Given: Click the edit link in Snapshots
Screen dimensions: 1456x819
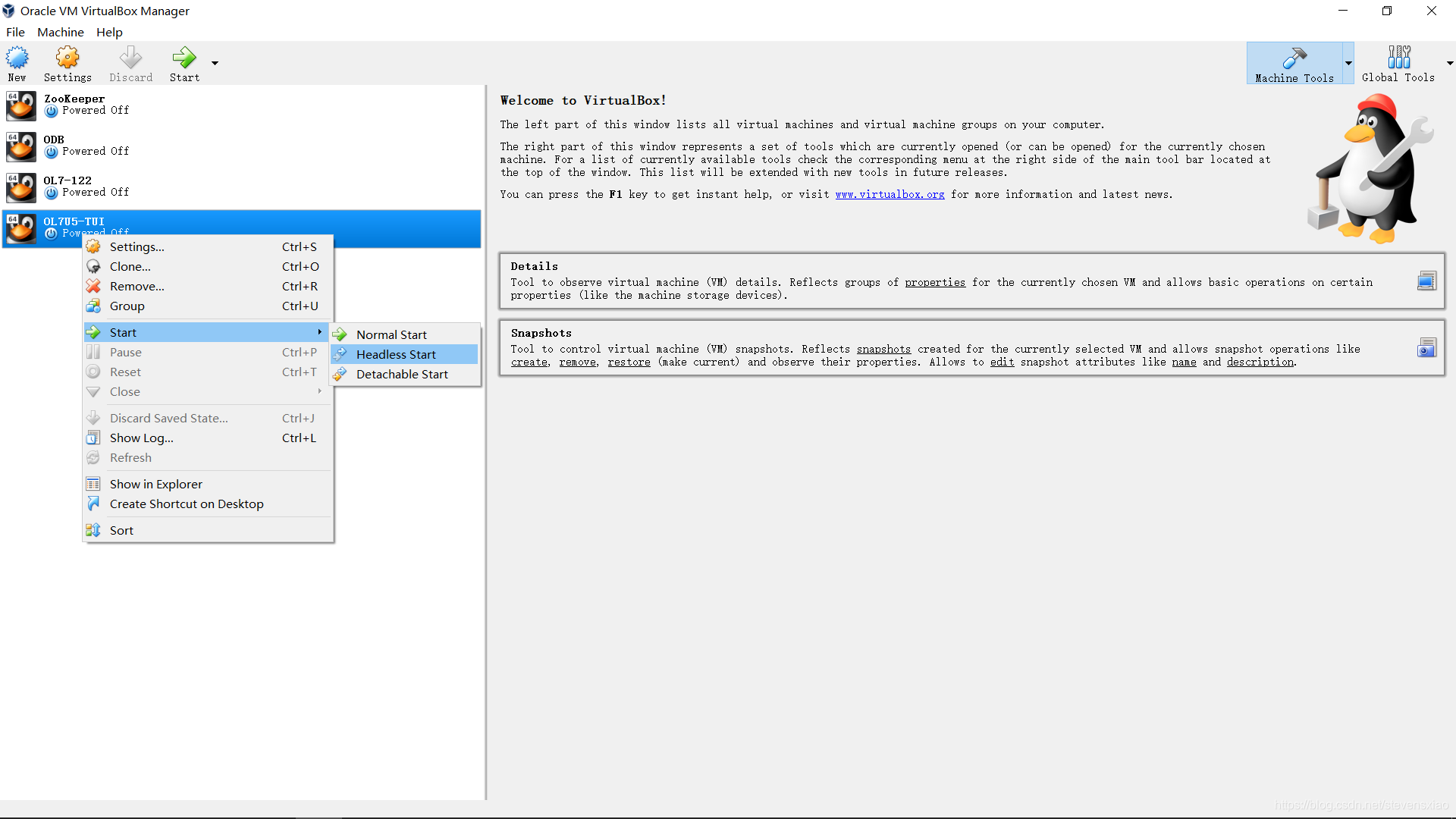Looking at the screenshot, I should (1002, 362).
